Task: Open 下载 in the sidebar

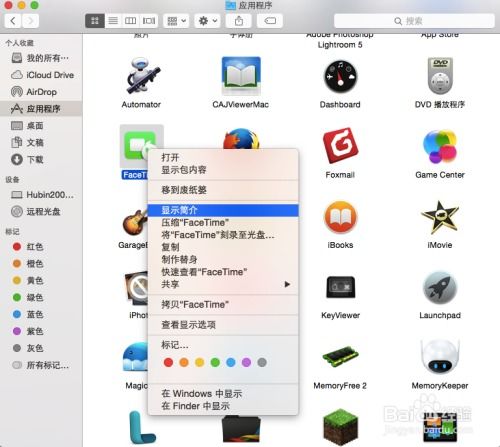Action: (41, 159)
